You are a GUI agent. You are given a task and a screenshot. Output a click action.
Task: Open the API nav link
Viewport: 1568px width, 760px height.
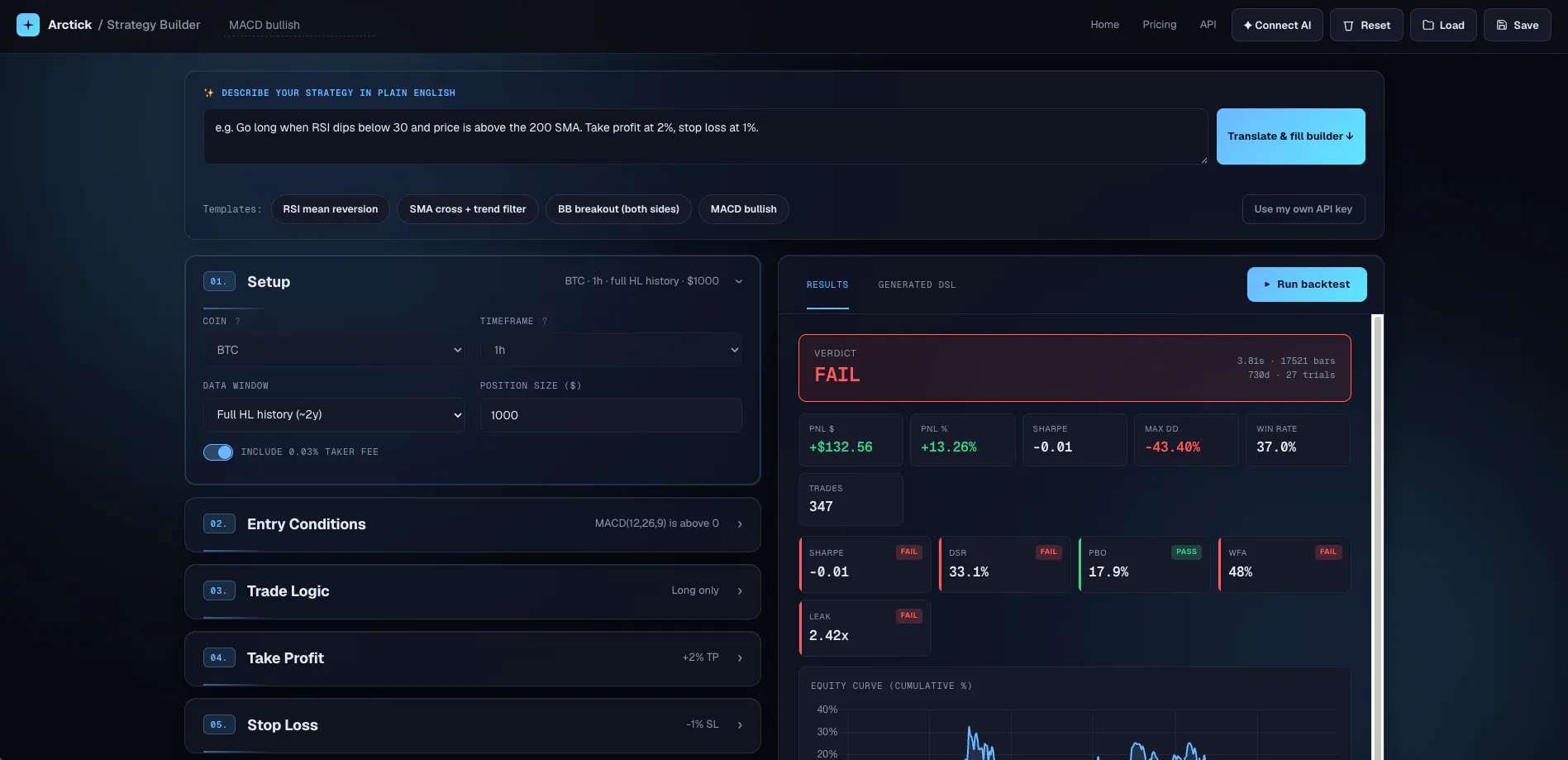[1208, 25]
